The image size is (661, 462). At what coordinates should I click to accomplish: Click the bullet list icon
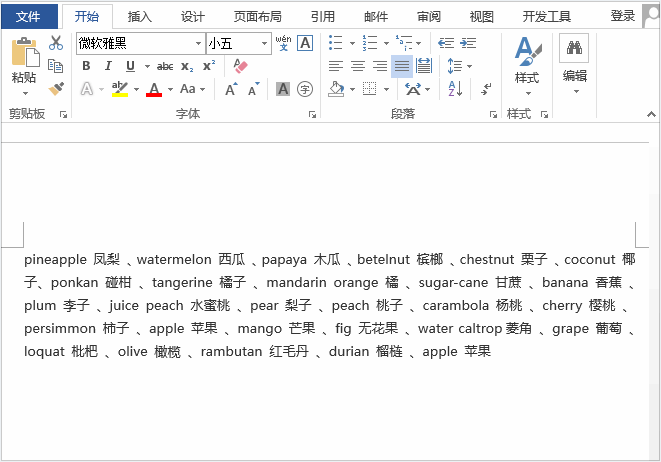click(x=336, y=43)
